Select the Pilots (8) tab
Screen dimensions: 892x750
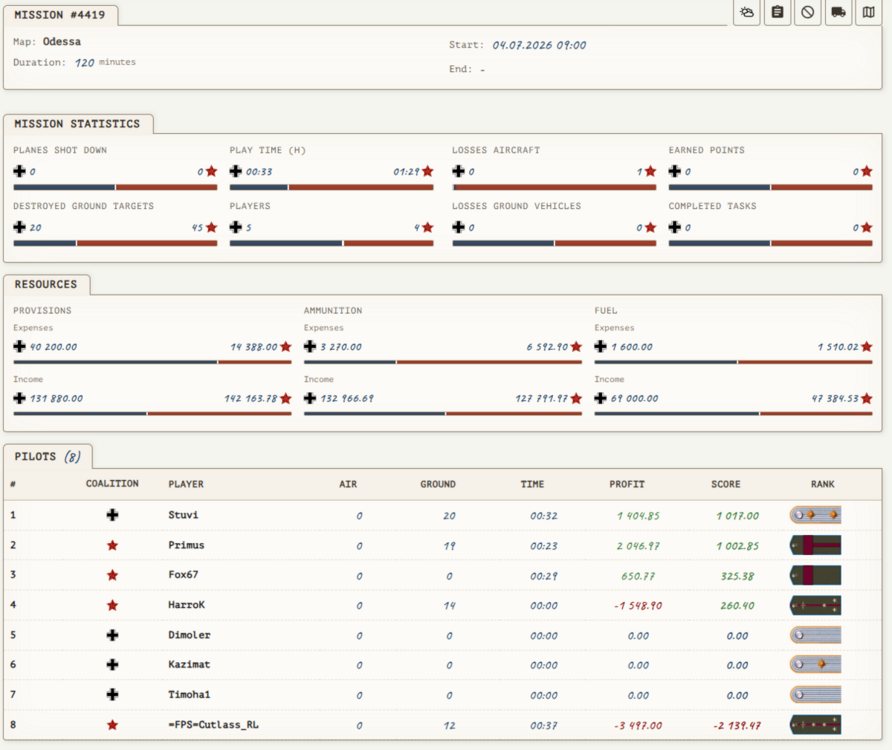[x=48, y=456]
